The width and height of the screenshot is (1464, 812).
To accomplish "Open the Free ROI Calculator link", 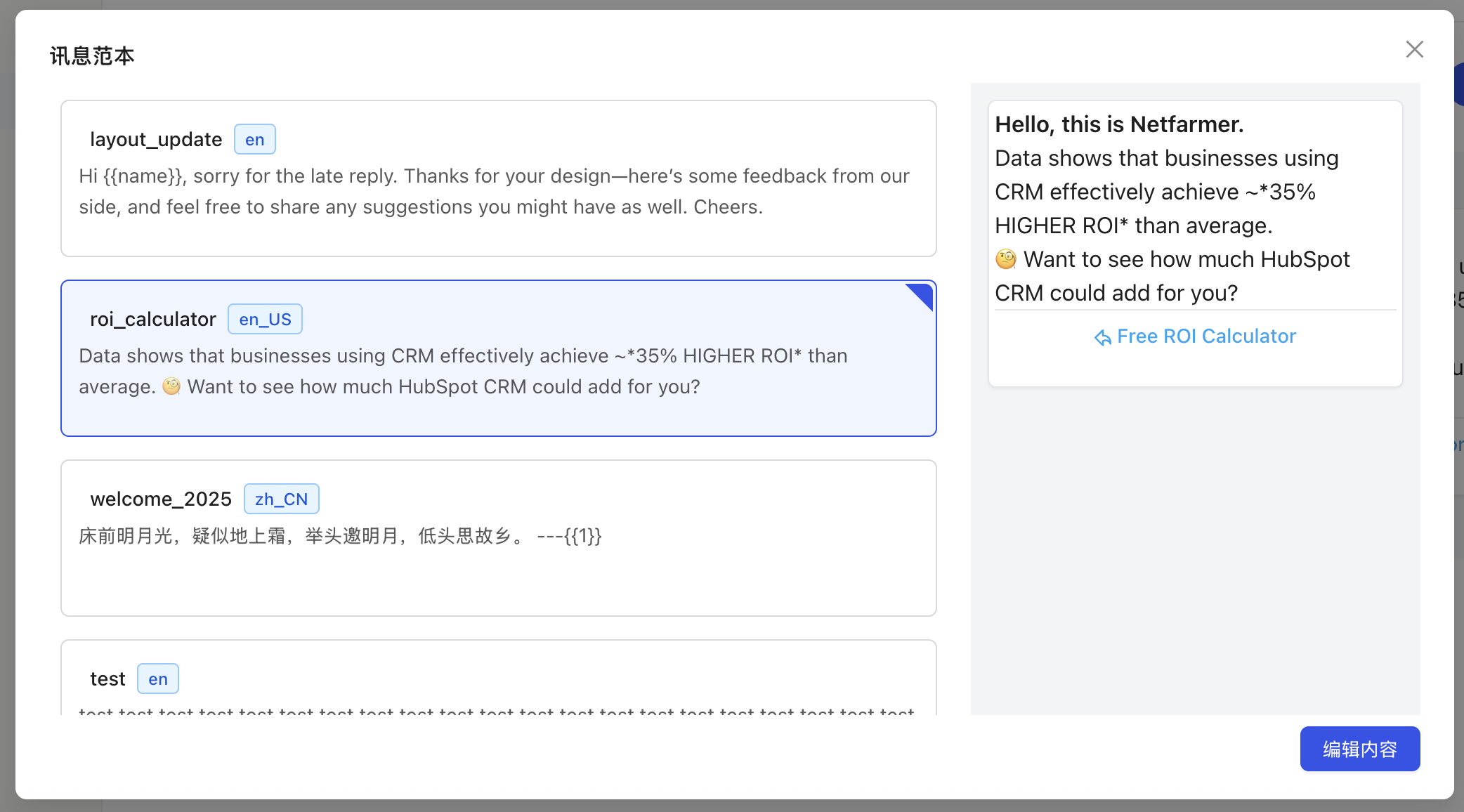I will [x=1205, y=336].
